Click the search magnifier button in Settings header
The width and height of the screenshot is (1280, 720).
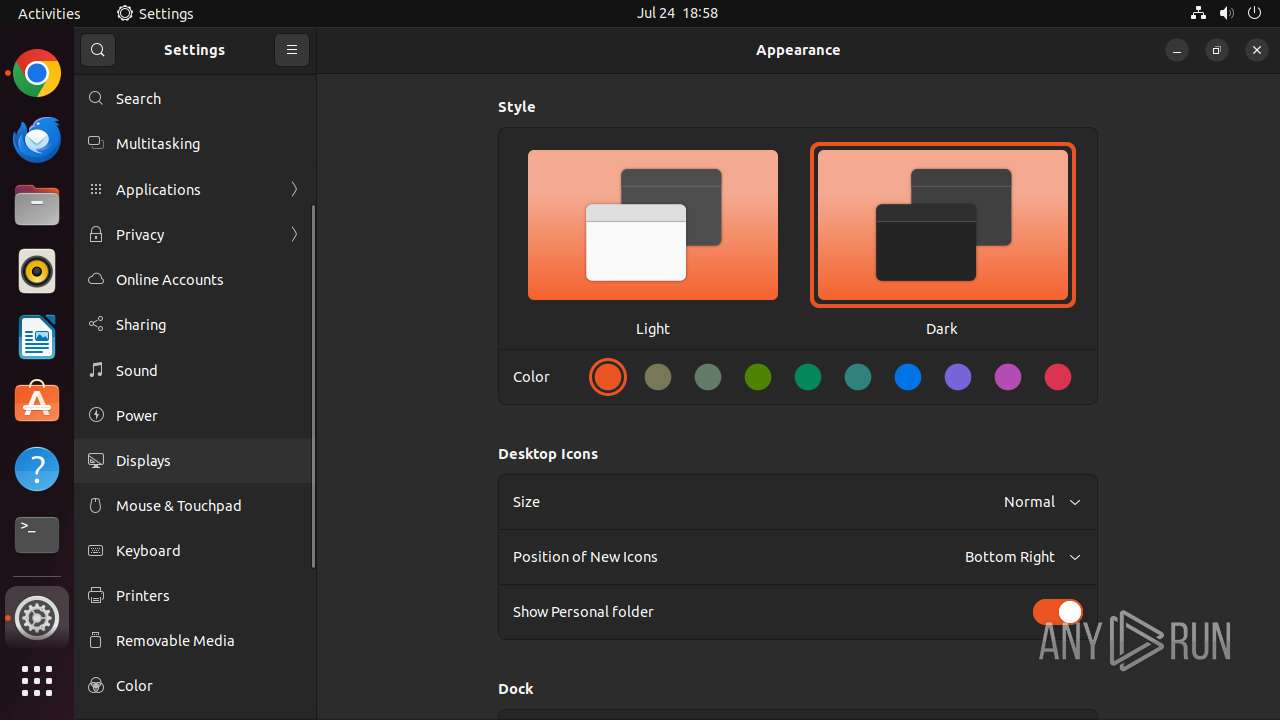[x=97, y=50]
